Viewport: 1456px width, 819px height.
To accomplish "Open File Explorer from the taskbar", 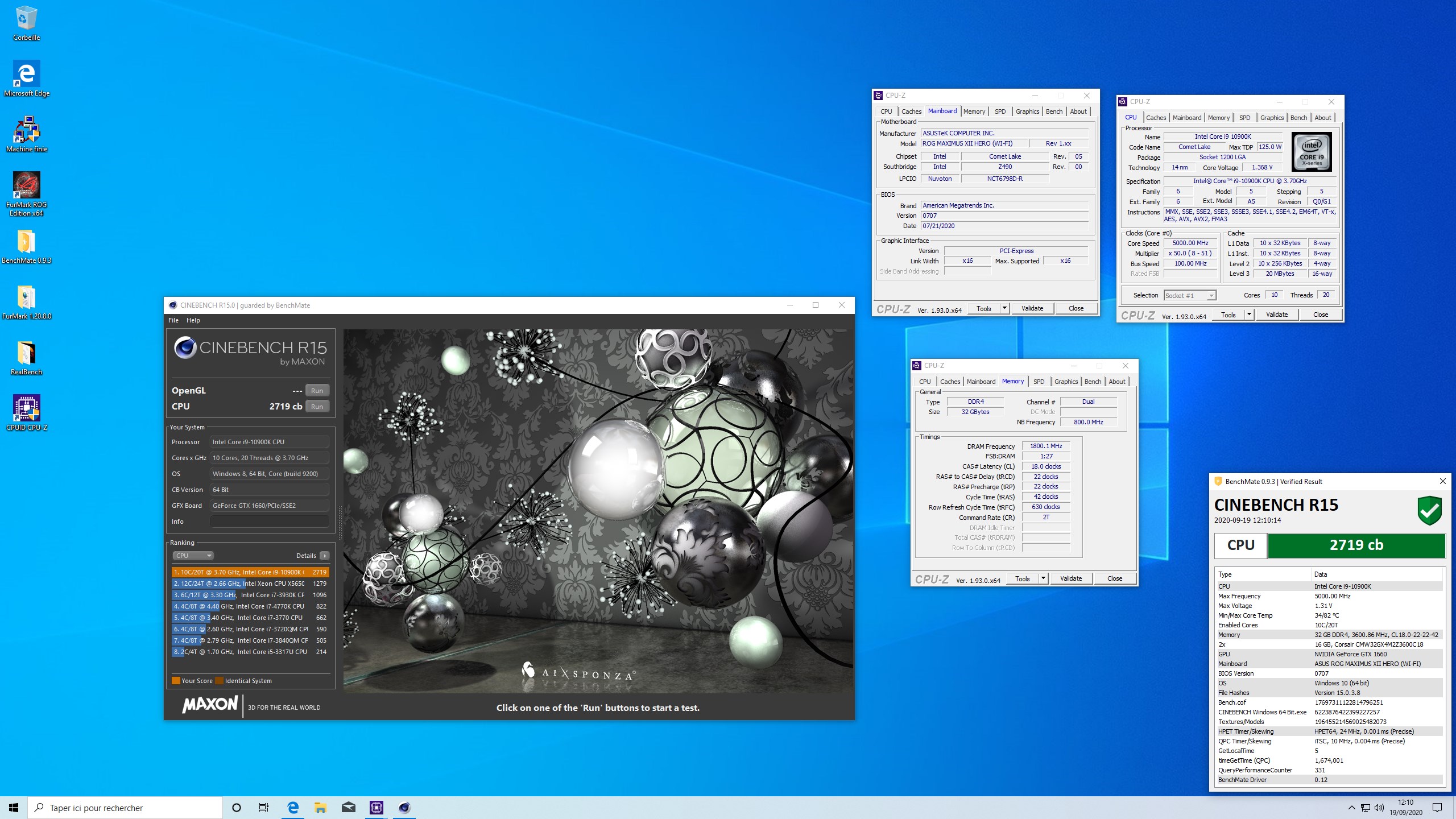I will [320, 808].
